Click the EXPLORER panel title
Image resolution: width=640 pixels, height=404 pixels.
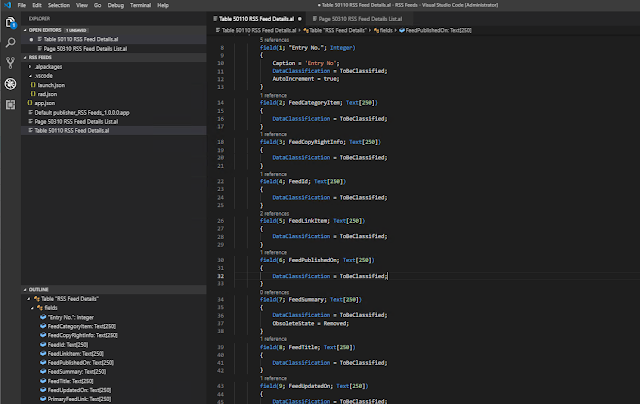pos(39,19)
